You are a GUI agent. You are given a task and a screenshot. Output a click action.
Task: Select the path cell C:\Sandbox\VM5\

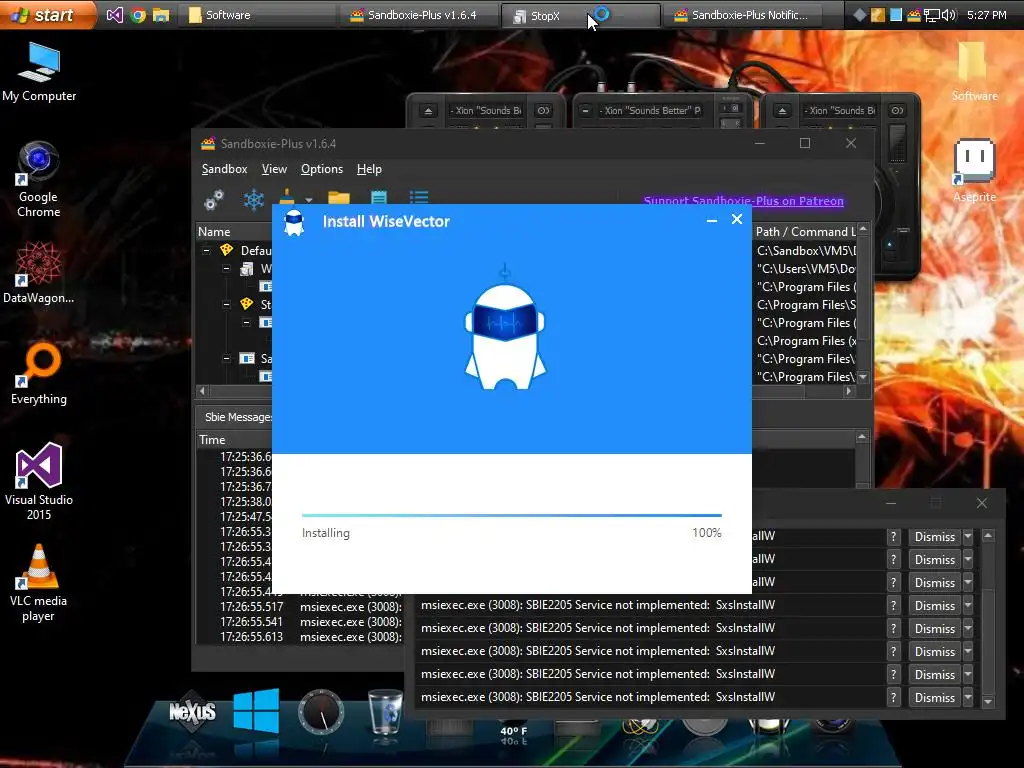pyautogui.click(x=805, y=251)
